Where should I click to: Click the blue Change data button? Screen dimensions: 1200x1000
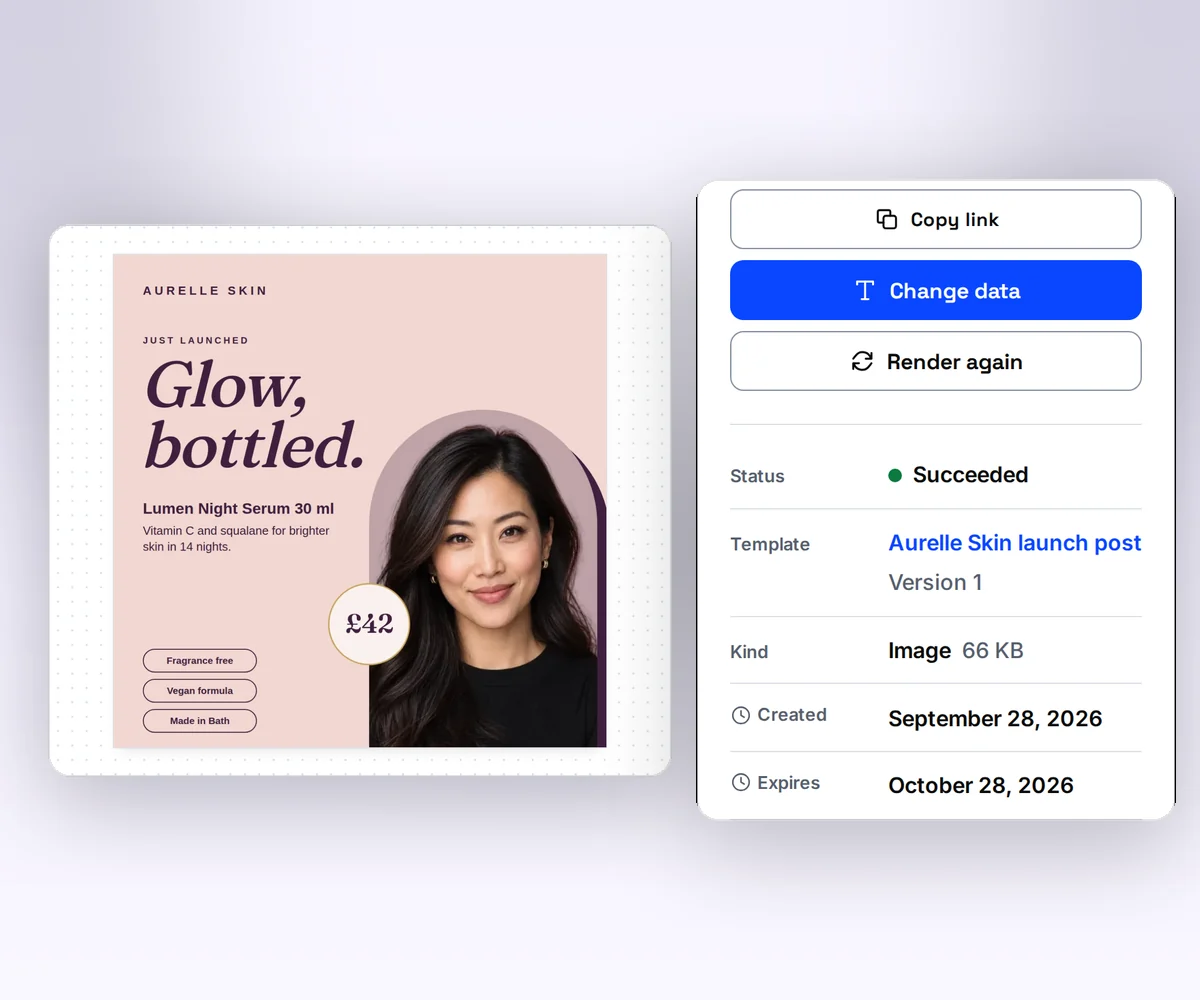point(936,290)
